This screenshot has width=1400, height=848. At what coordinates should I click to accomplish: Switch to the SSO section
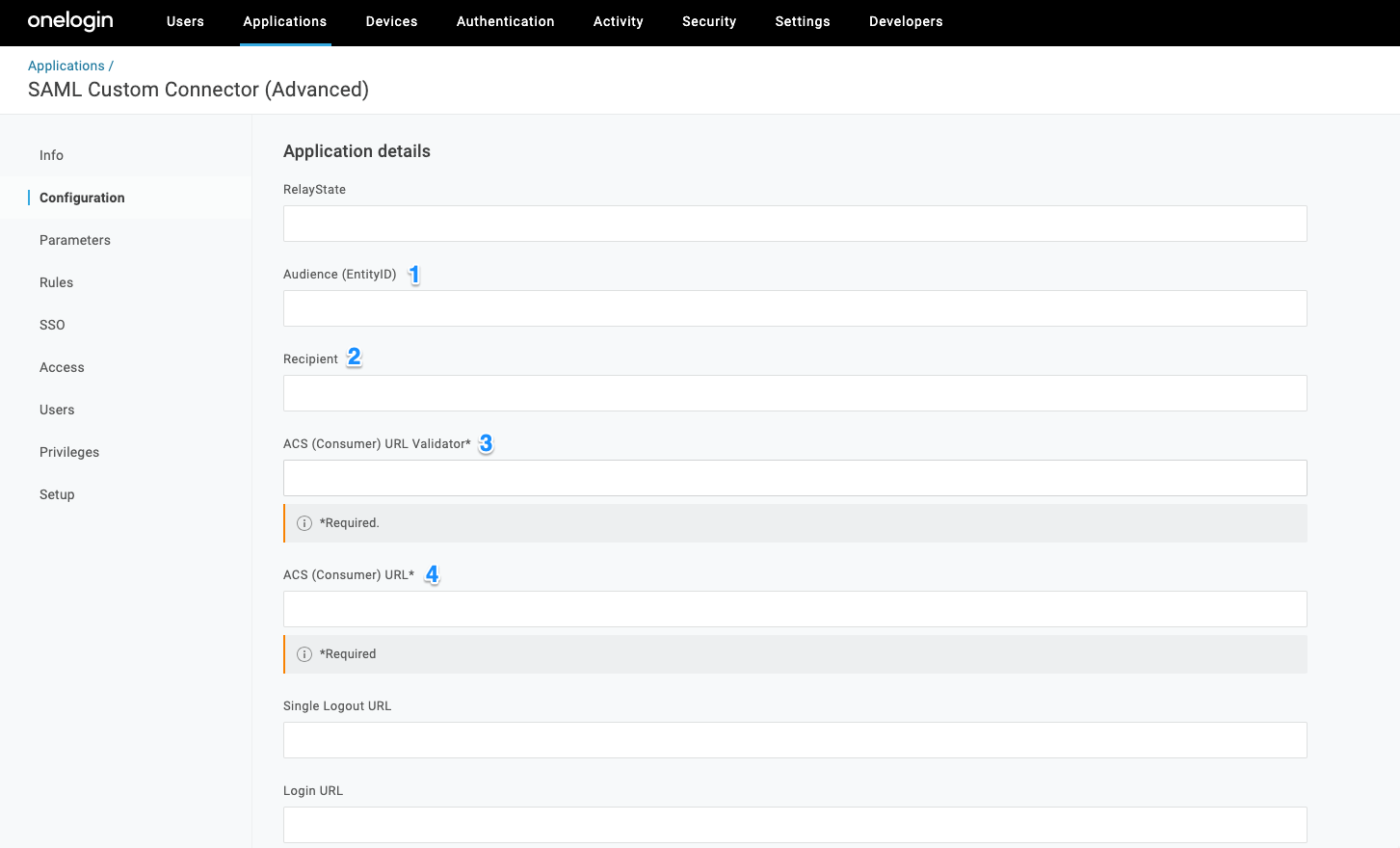[52, 325]
